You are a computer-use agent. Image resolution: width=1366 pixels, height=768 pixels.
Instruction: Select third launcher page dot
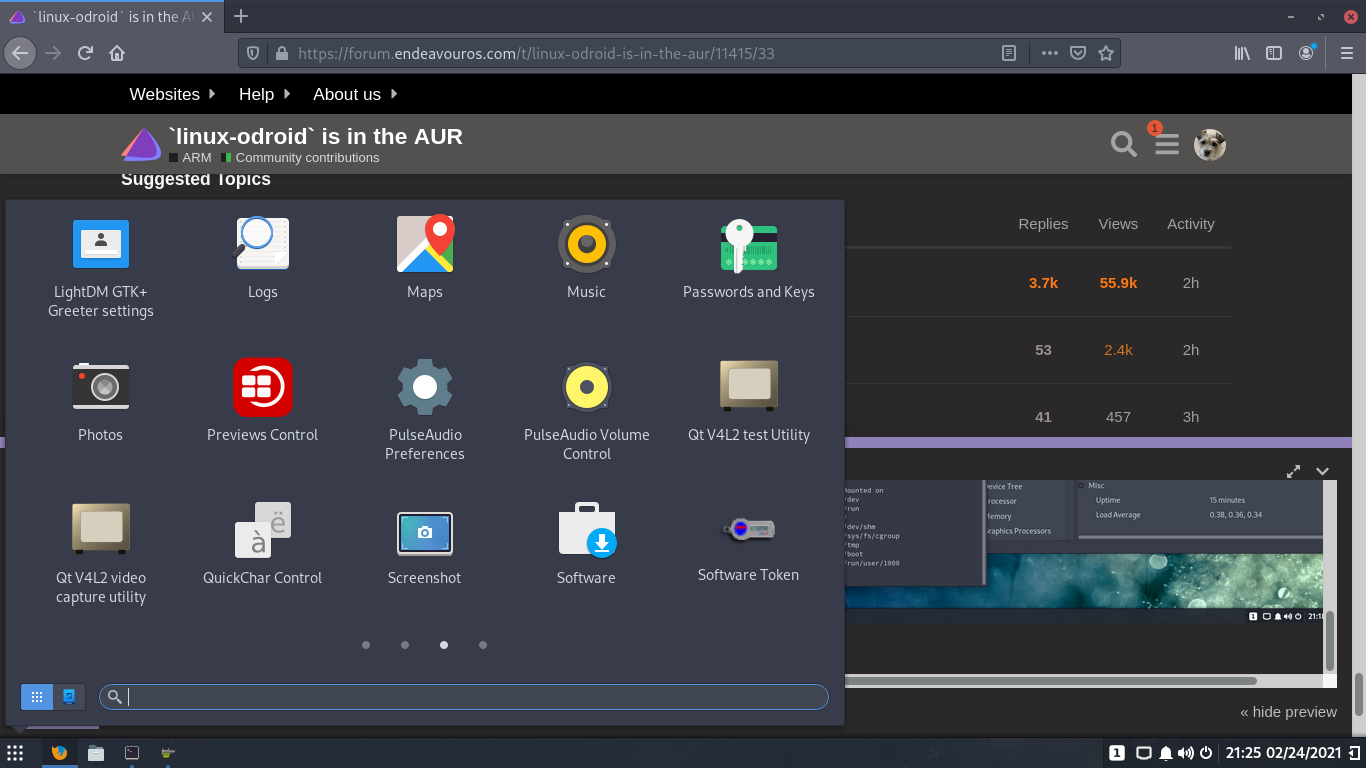point(444,645)
